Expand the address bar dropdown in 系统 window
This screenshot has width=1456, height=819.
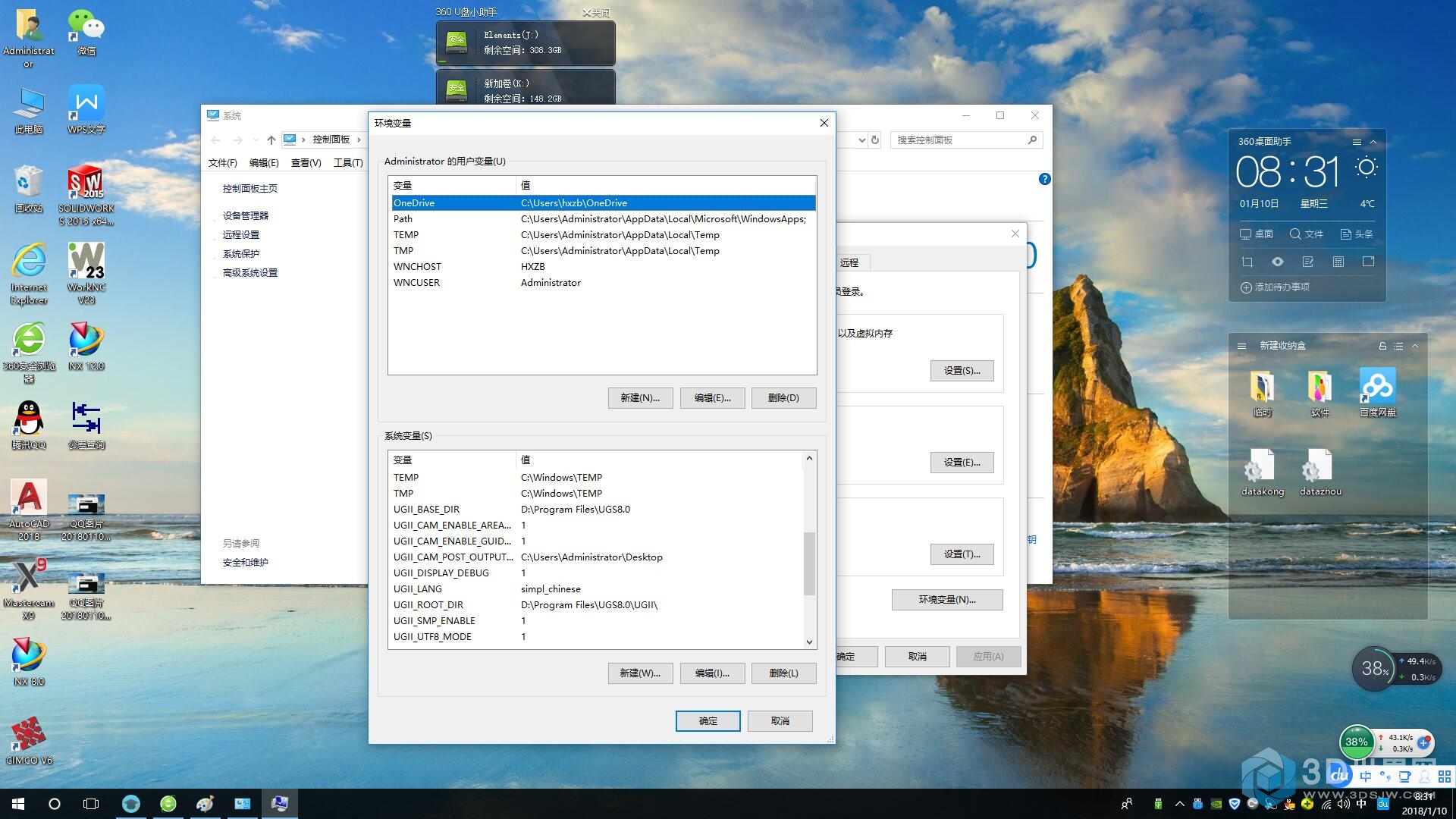(861, 140)
